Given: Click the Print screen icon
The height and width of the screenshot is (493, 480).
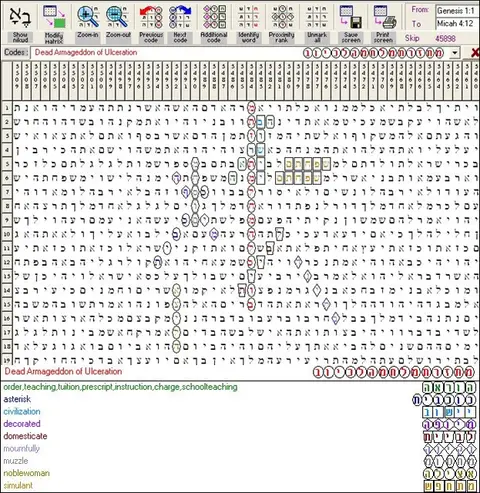Looking at the screenshot, I should point(384,17).
